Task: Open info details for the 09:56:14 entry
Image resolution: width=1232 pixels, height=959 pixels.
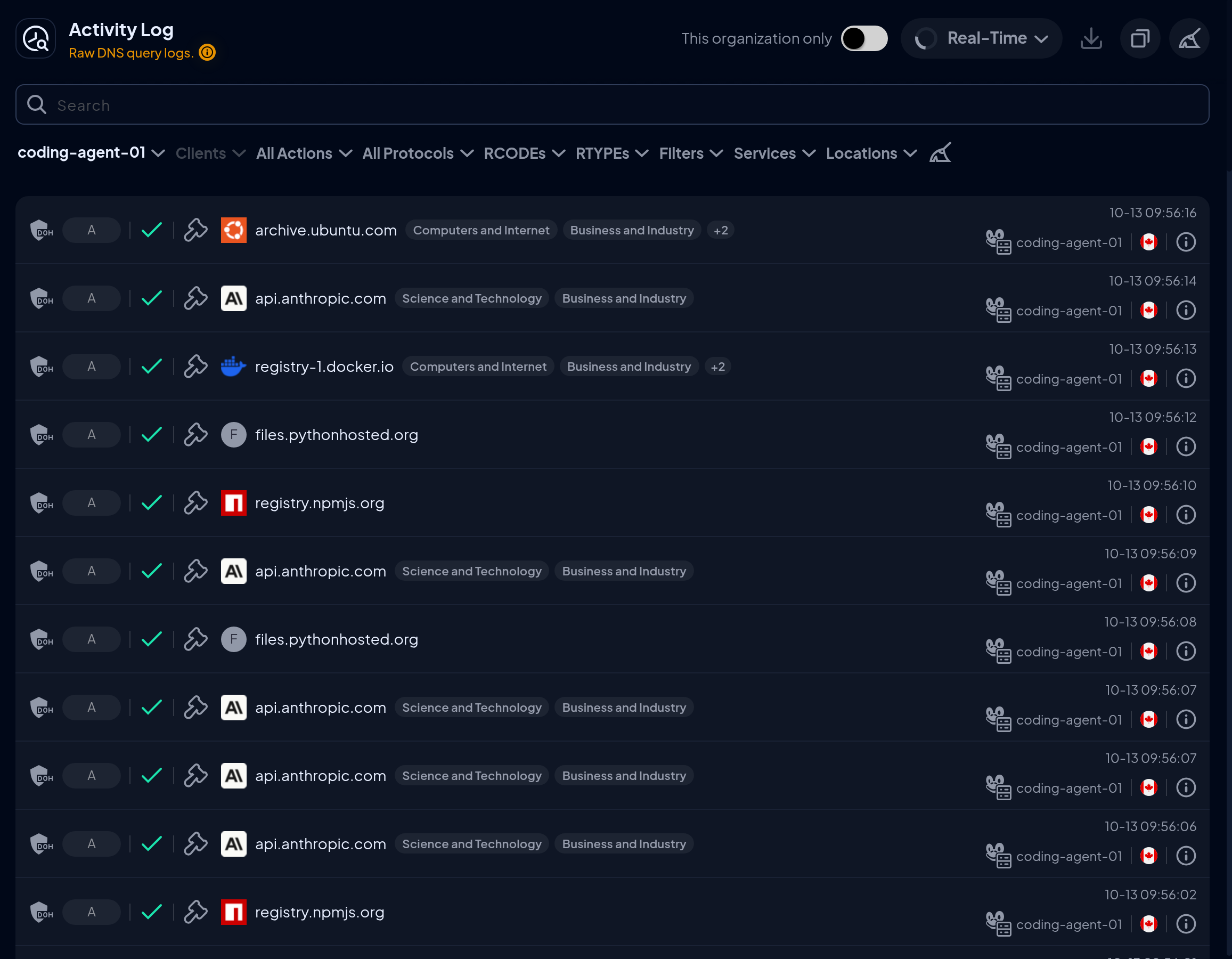Action: point(1186,310)
